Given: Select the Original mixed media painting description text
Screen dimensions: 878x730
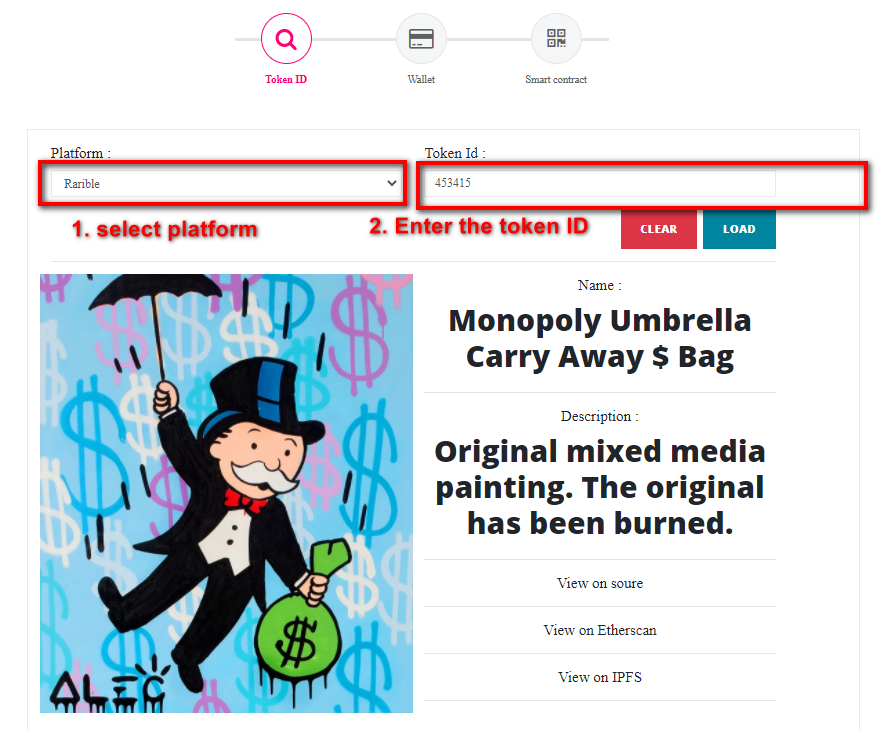Looking at the screenshot, I should click(x=600, y=487).
